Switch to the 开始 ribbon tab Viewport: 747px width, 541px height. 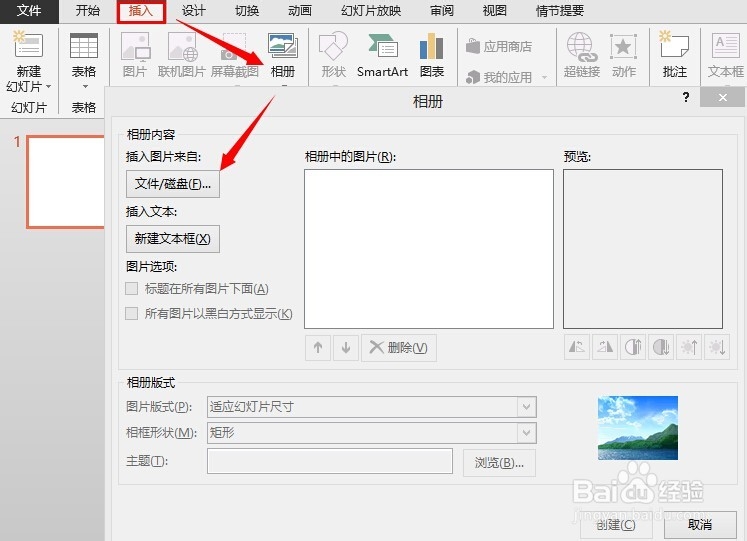tap(88, 10)
